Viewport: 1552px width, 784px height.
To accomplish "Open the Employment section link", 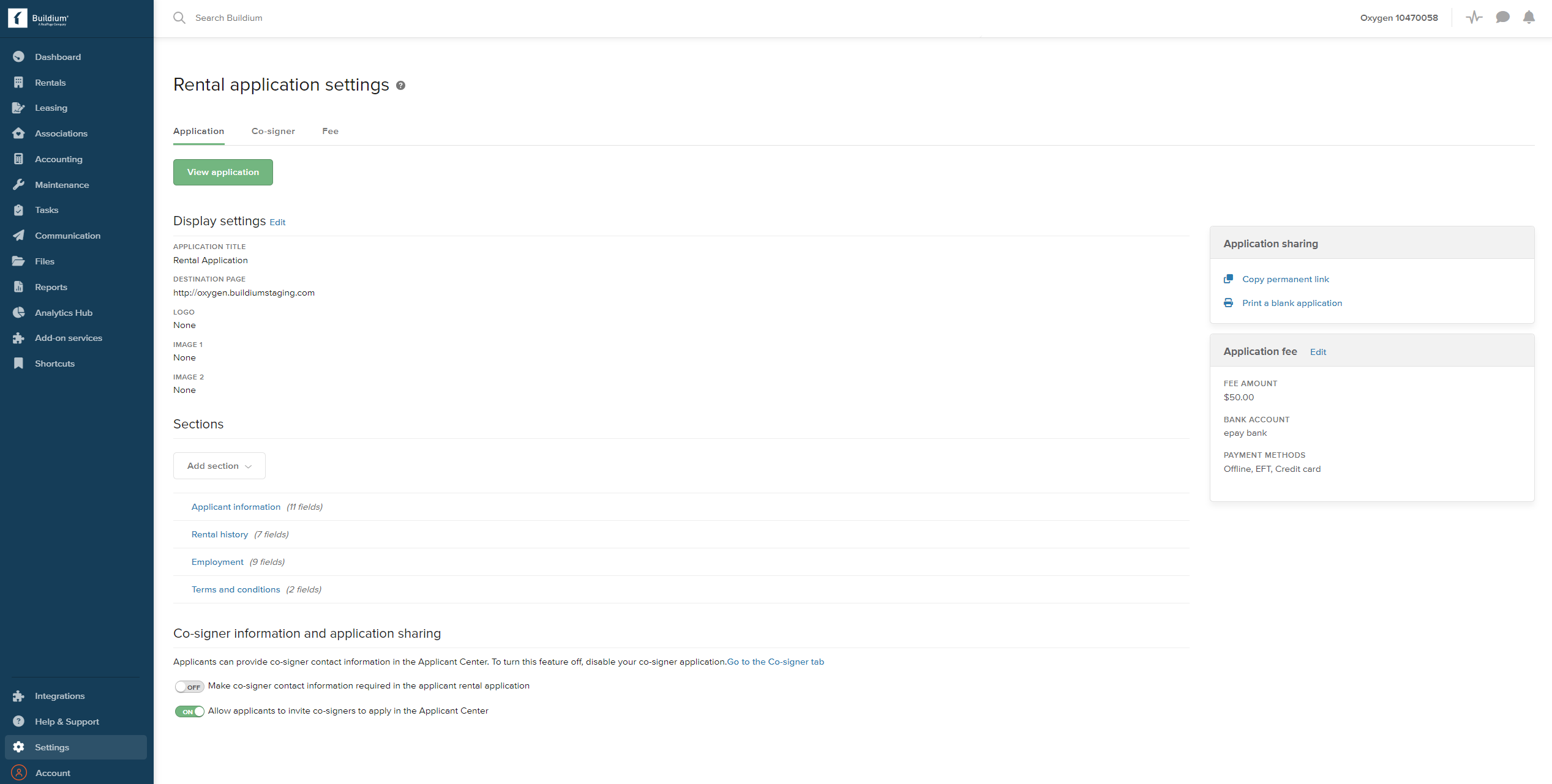I will click(217, 562).
